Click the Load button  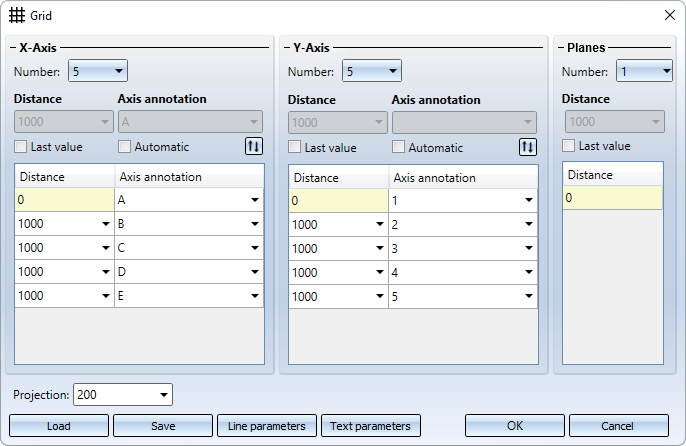pos(59,425)
